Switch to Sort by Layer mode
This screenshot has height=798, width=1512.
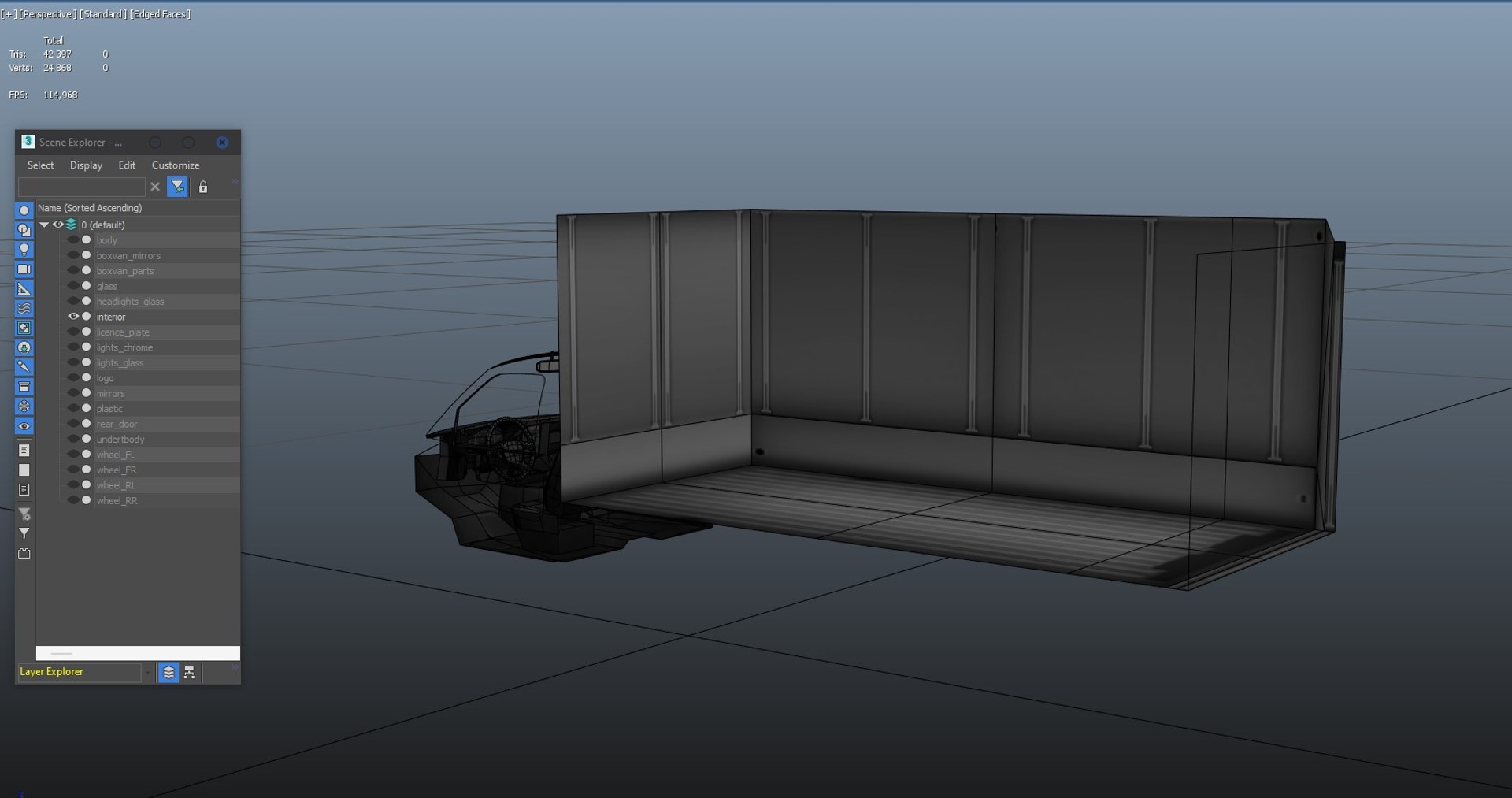pyautogui.click(x=169, y=673)
